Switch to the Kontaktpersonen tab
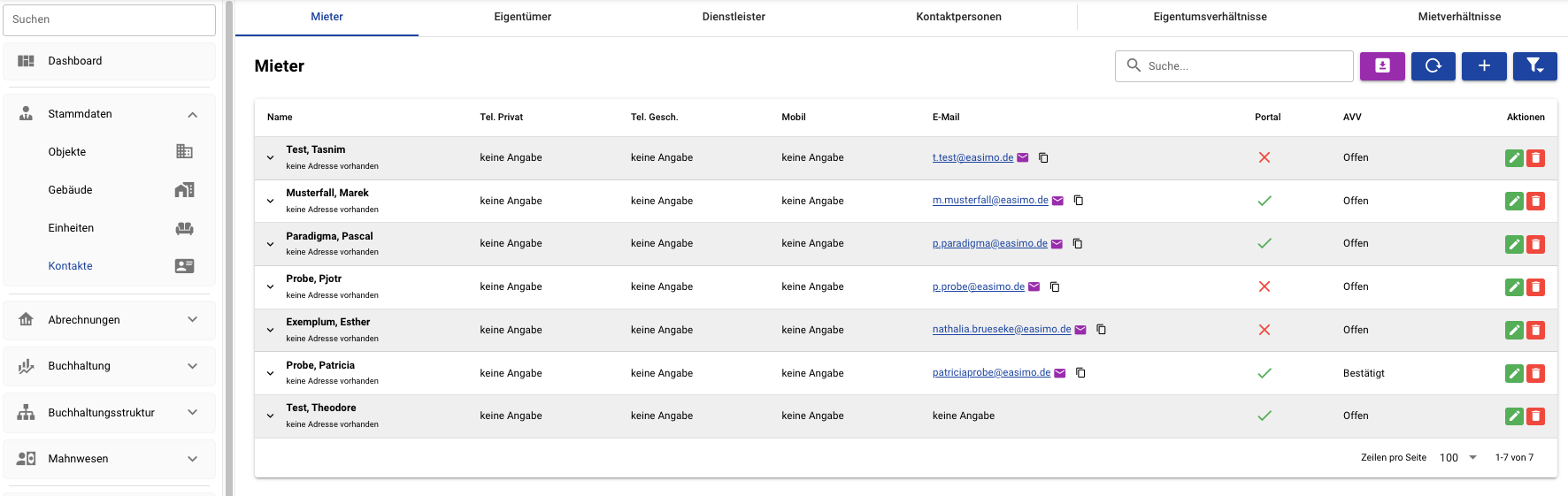 (959, 17)
